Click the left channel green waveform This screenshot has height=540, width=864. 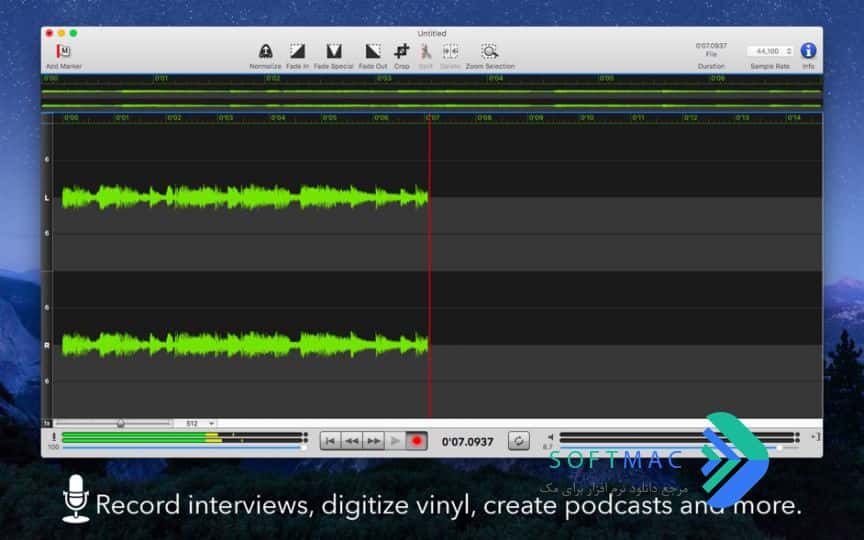(x=245, y=197)
